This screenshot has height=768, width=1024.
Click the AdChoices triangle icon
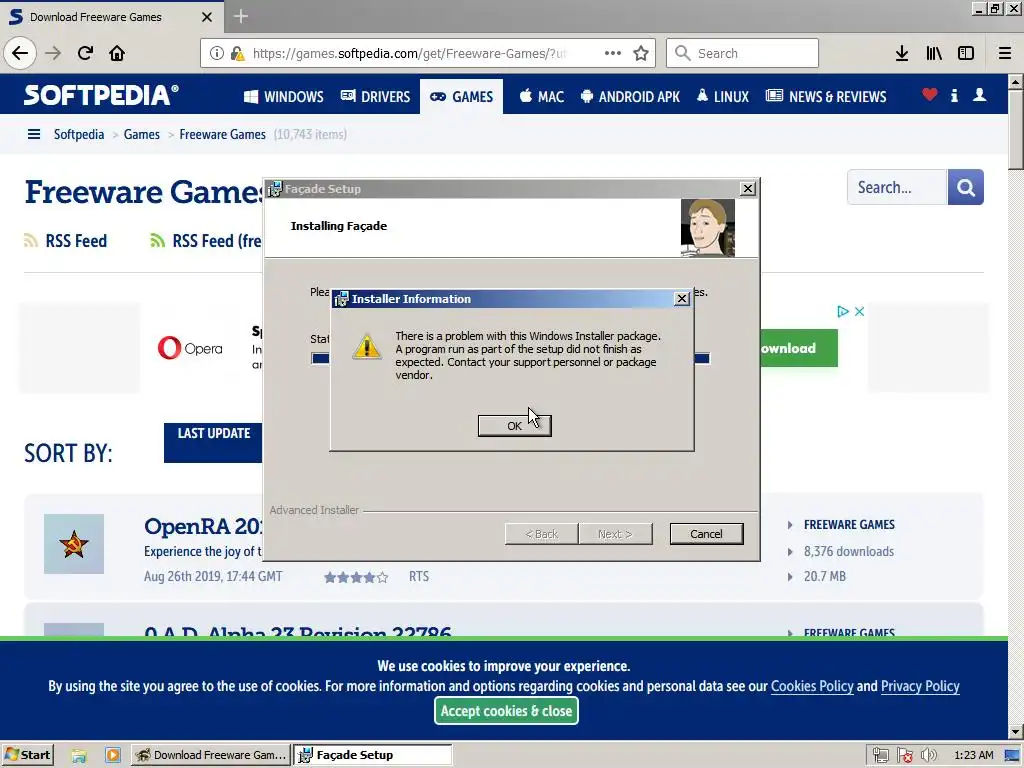(842, 312)
